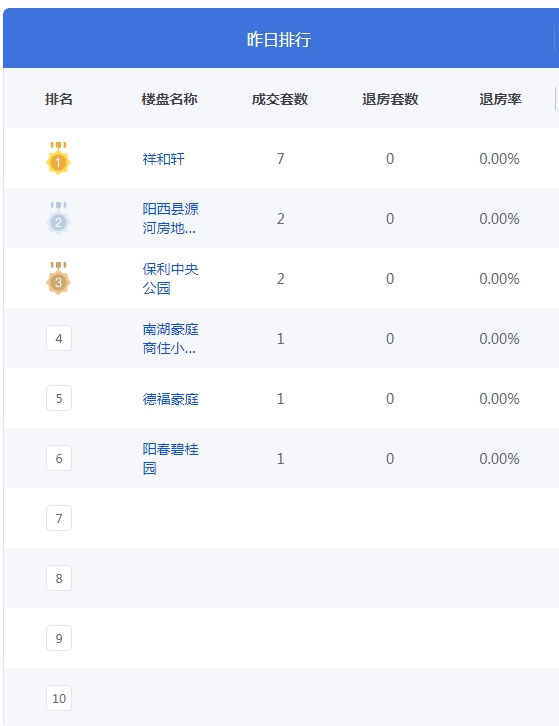Click 退房率 0.00% for 南湖豪庭商住小...
This screenshot has height=726, width=559.
click(x=499, y=338)
